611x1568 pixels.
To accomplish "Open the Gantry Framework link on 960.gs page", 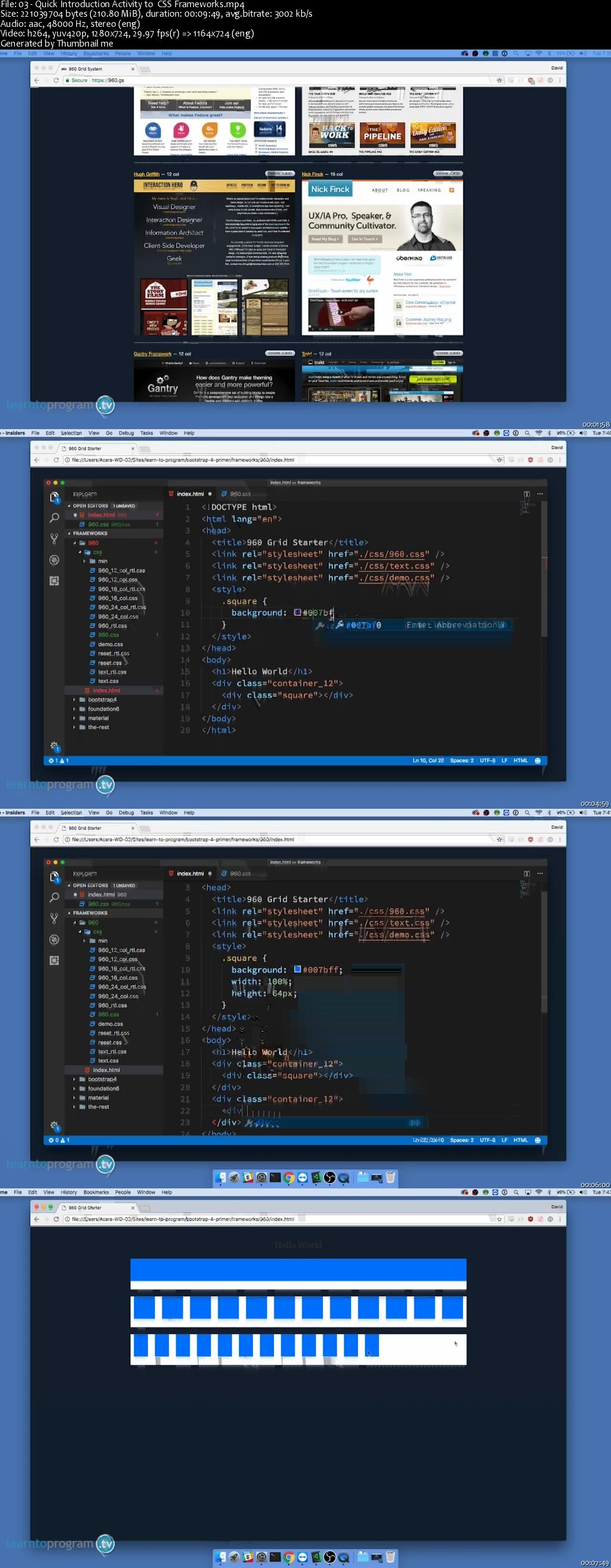I will [x=153, y=354].
